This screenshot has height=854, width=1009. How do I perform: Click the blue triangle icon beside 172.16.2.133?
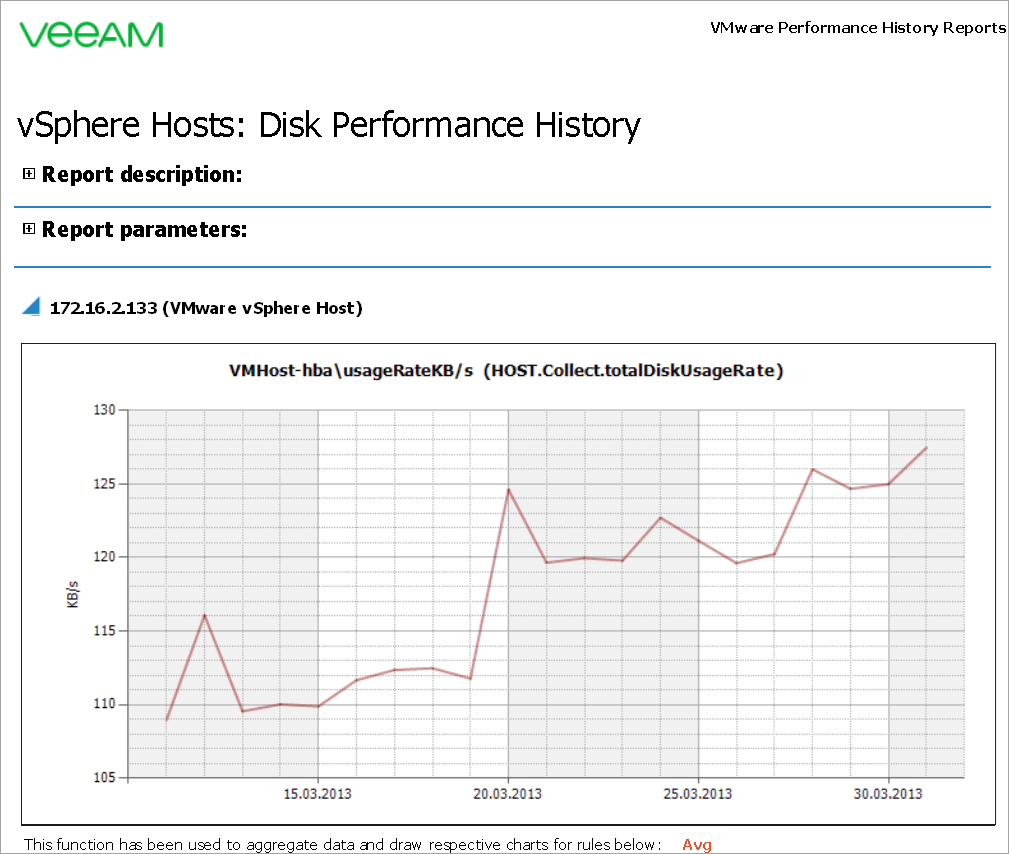(30, 306)
